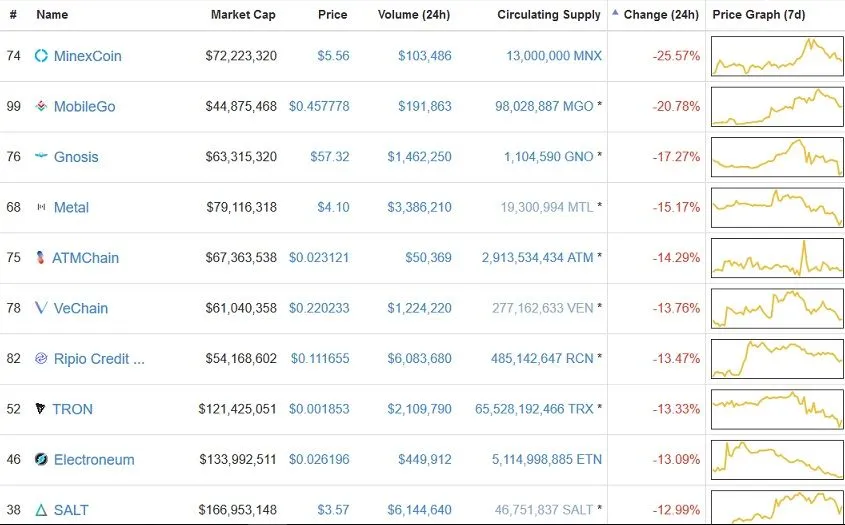Sort table by Volume (24h) header
The width and height of the screenshot is (845, 525).
click(414, 15)
